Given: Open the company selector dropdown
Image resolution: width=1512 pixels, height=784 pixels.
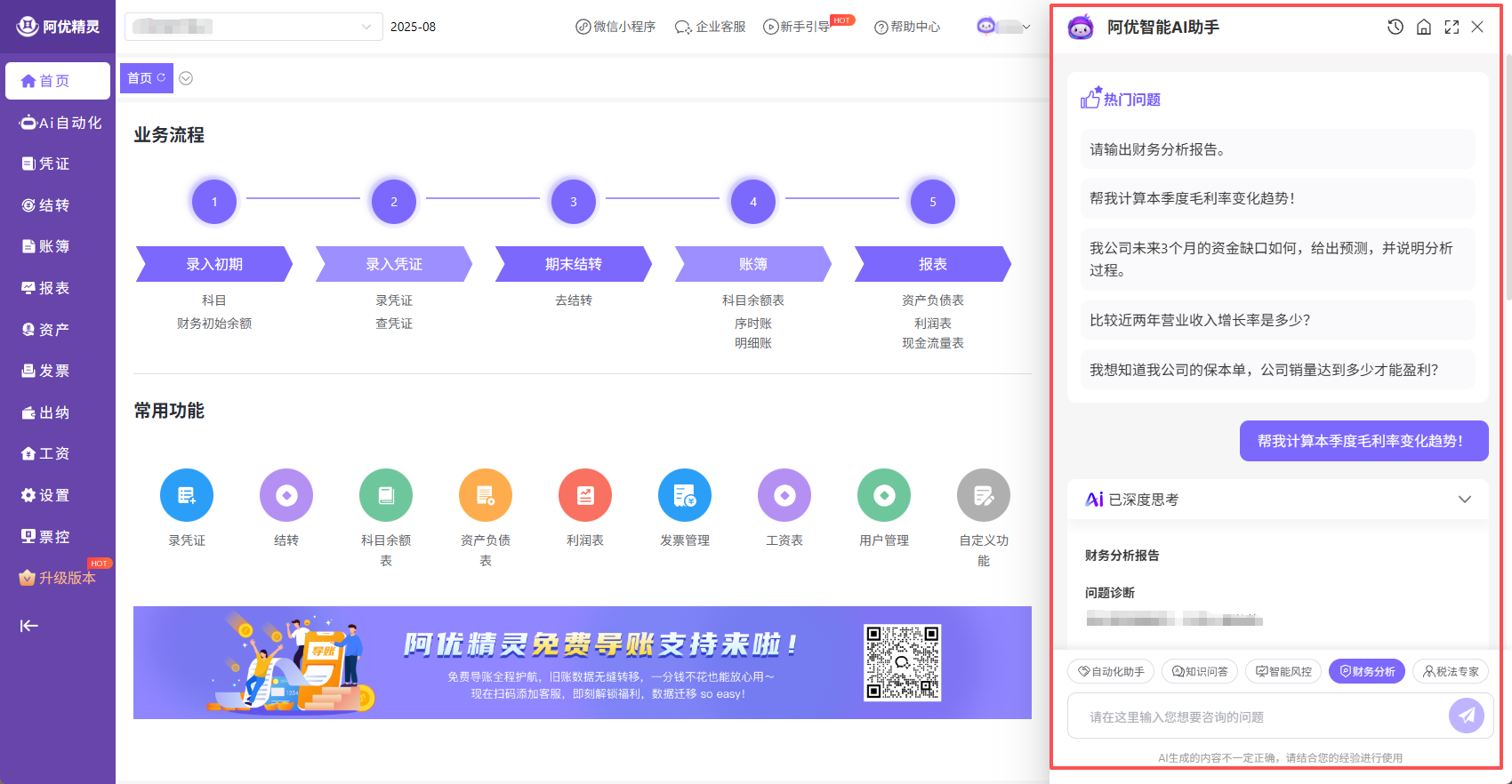Looking at the screenshot, I should (253, 27).
